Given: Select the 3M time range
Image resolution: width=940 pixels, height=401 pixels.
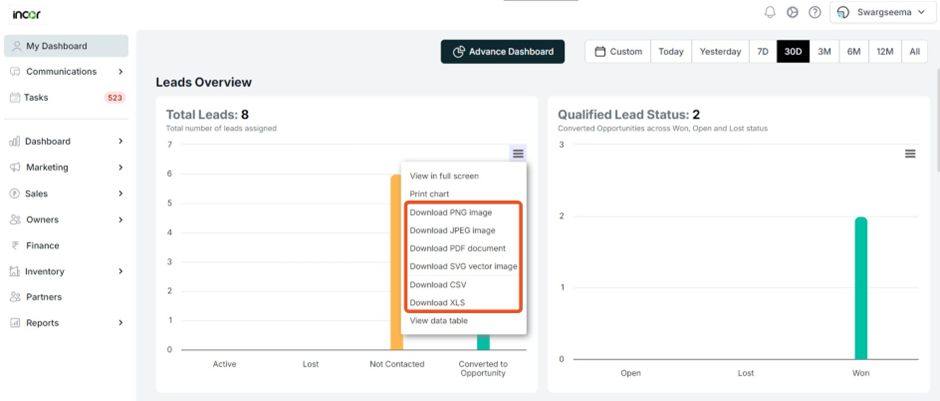Looking at the screenshot, I should pos(824,52).
